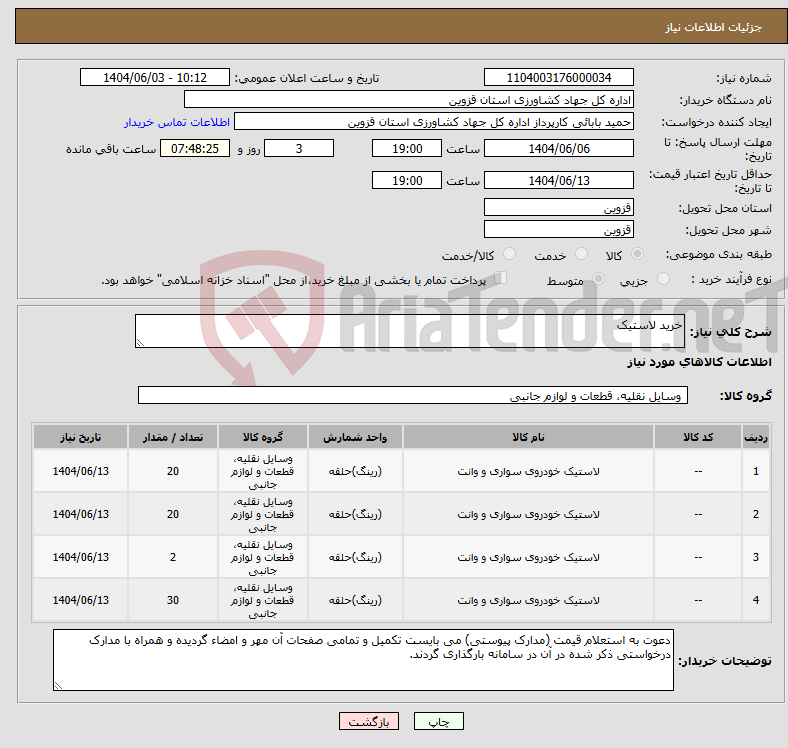Click the request creator field حمید بابائی
Image resolution: width=788 pixels, height=748 pixels.
(x=434, y=122)
